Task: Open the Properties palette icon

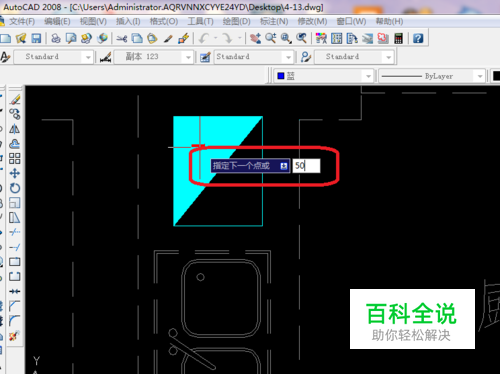Action: (x=321, y=38)
